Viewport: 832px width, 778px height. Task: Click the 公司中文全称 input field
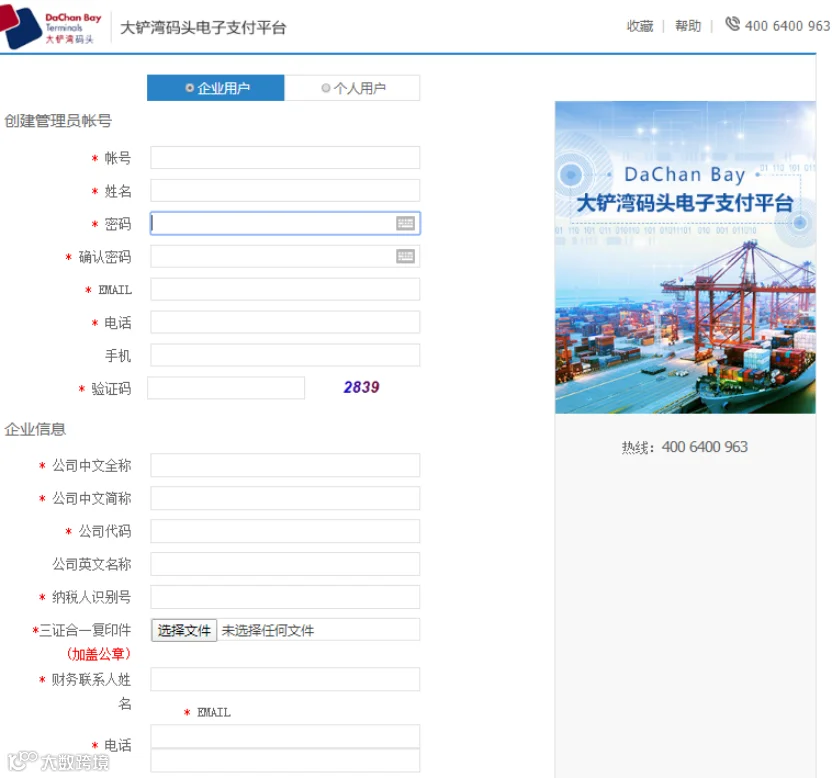pos(285,465)
